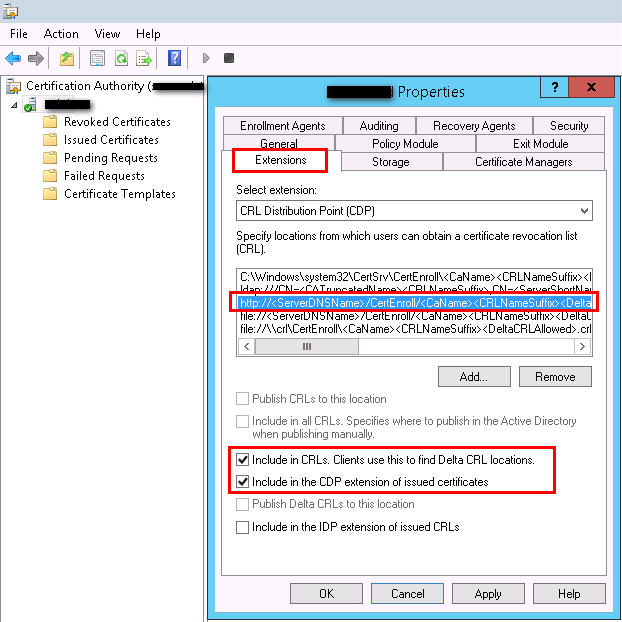The width and height of the screenshot is (622, 622).
Task: Toggle Include in the CDP extension checkbox
Action: point(243,482)
